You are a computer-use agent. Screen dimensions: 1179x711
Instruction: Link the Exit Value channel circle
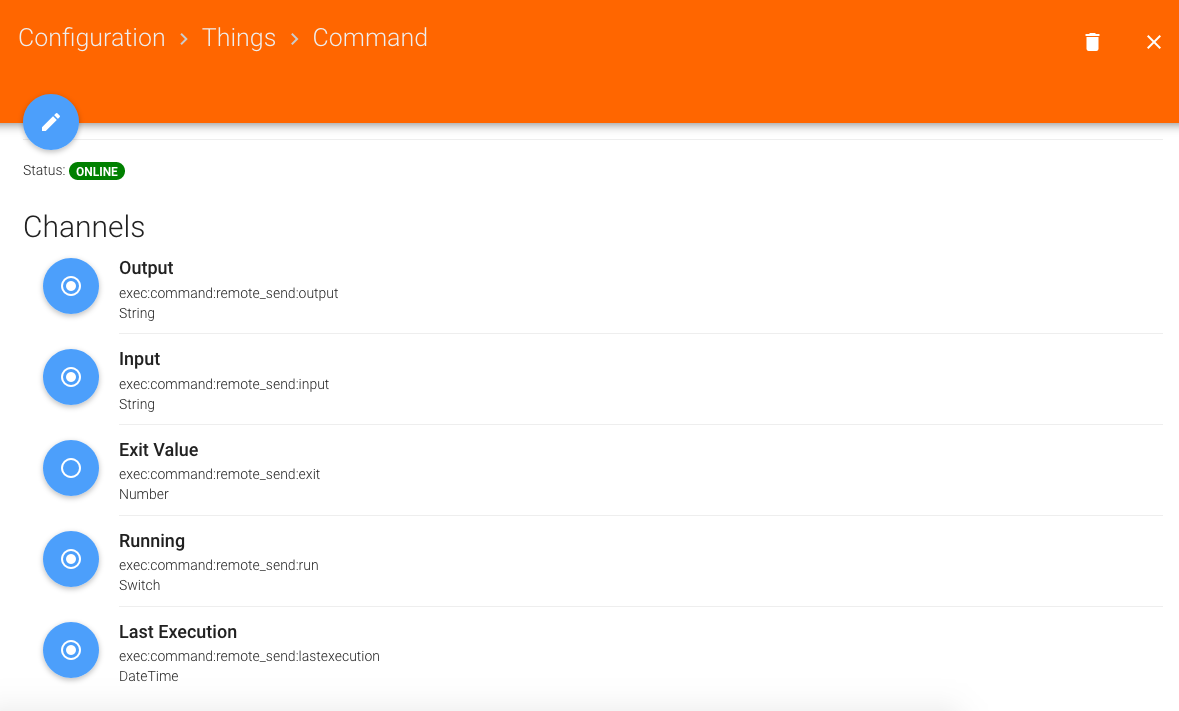pos(71,468)
